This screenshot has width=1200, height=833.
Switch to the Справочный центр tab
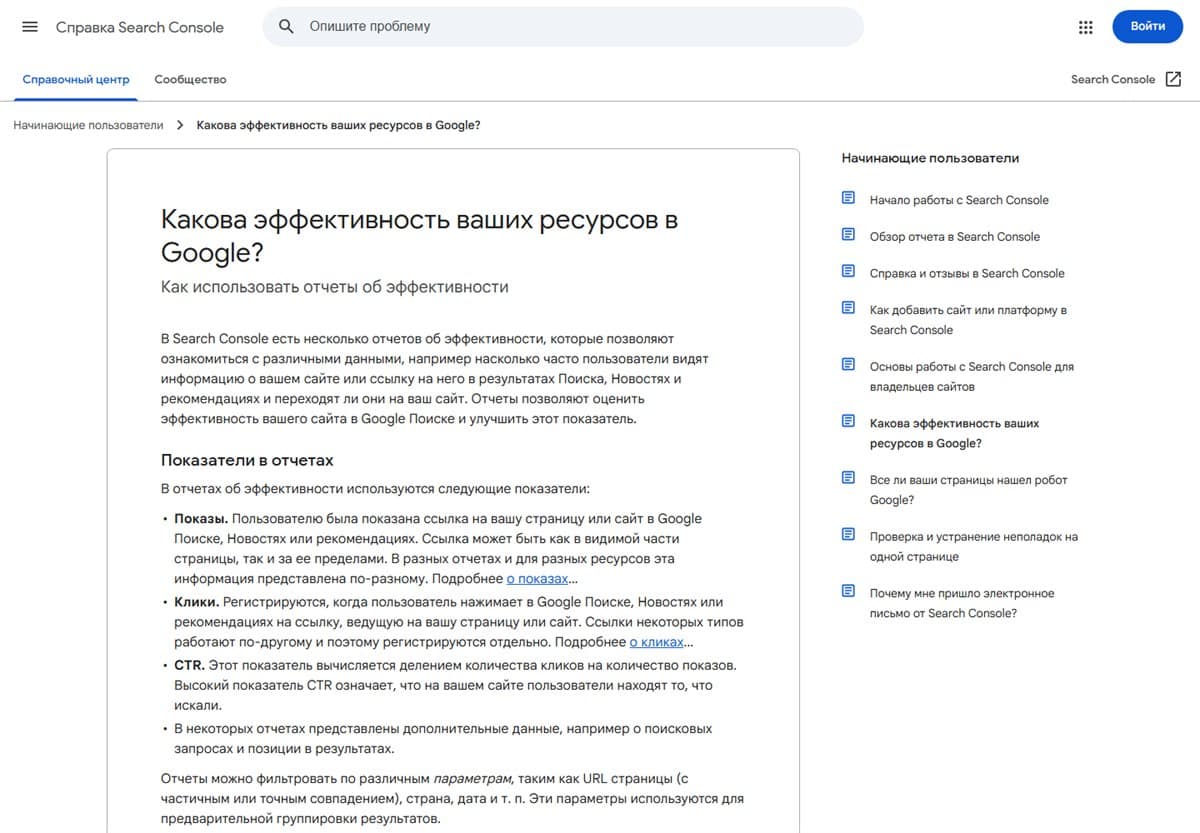(x=76, y=79)
